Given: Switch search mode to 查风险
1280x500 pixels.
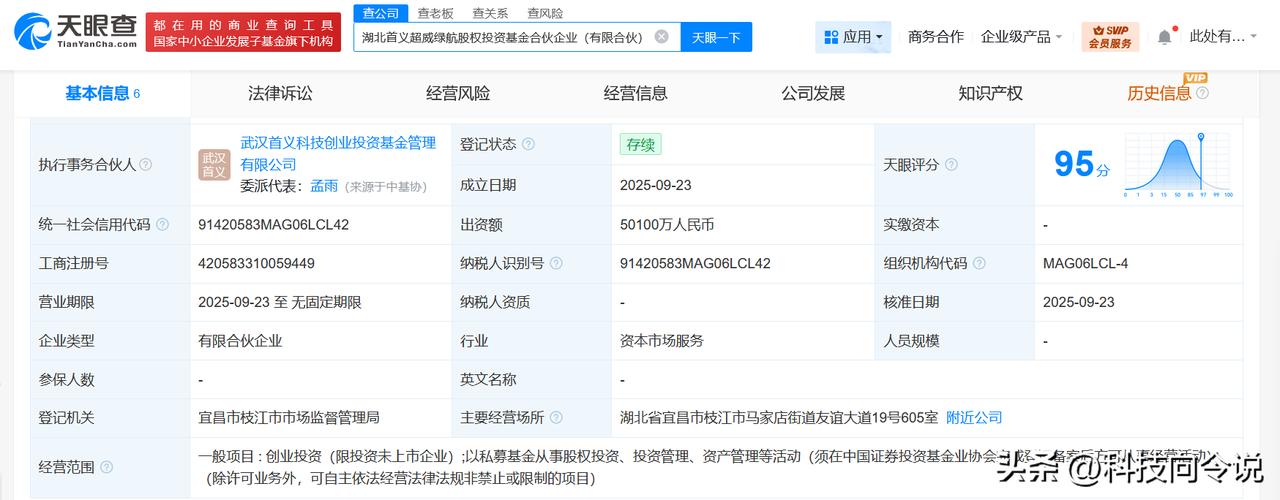Looking at the screenshot, I should (545, 13).
